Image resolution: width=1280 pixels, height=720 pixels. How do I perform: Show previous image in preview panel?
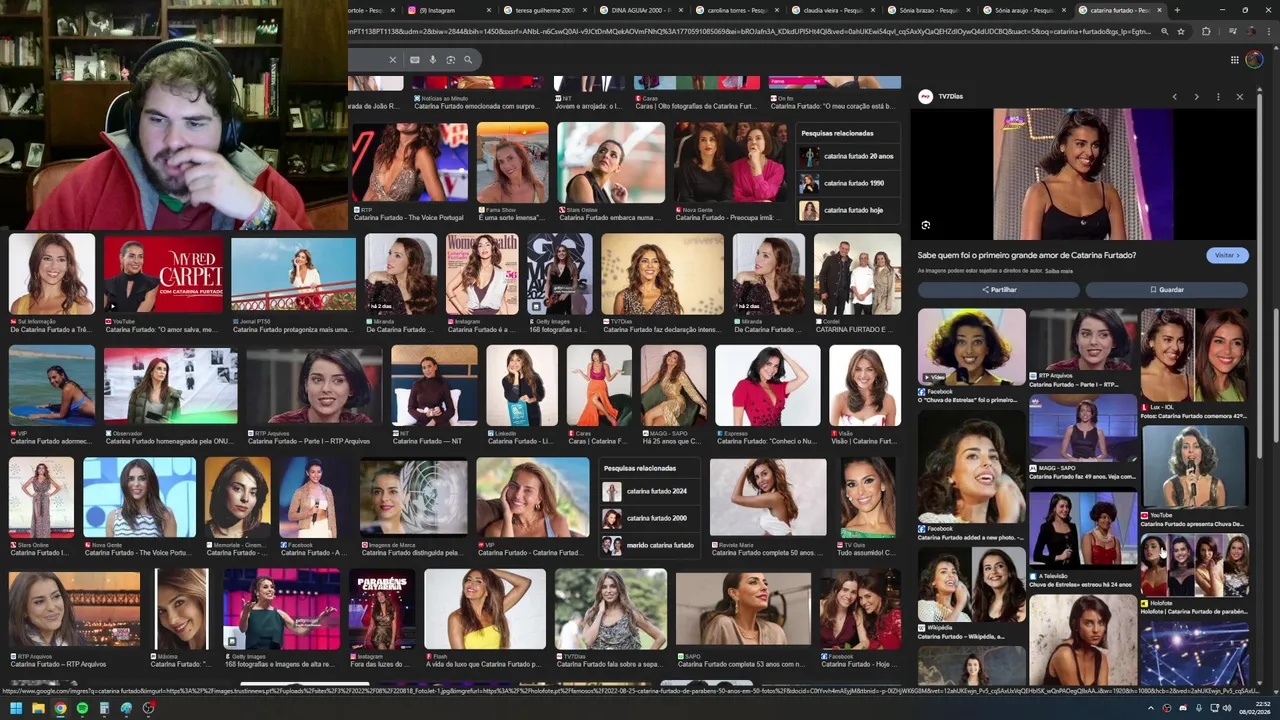(x=1175, y=97)
